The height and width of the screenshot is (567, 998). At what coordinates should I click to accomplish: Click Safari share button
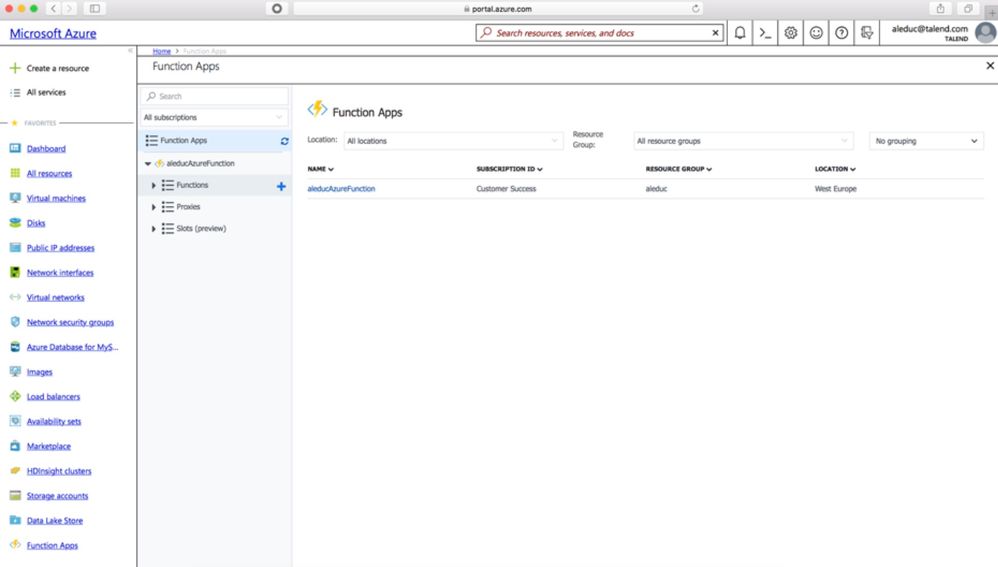pos(940,8)
